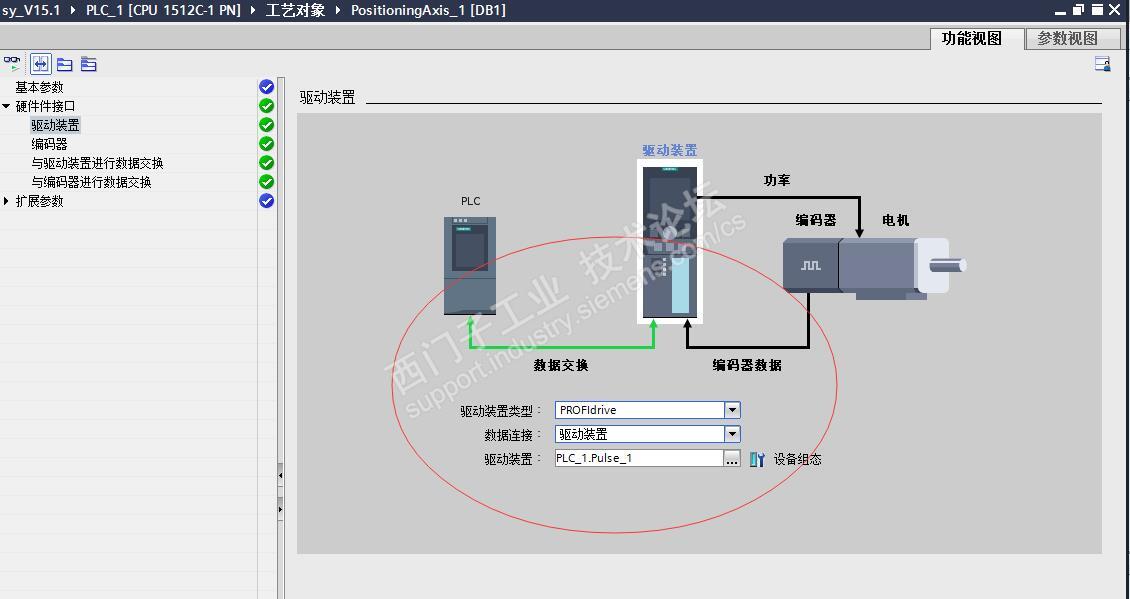Click the PLC_1 [CPU 1512C-1 PN] breadcrumb

pos(164,10)
